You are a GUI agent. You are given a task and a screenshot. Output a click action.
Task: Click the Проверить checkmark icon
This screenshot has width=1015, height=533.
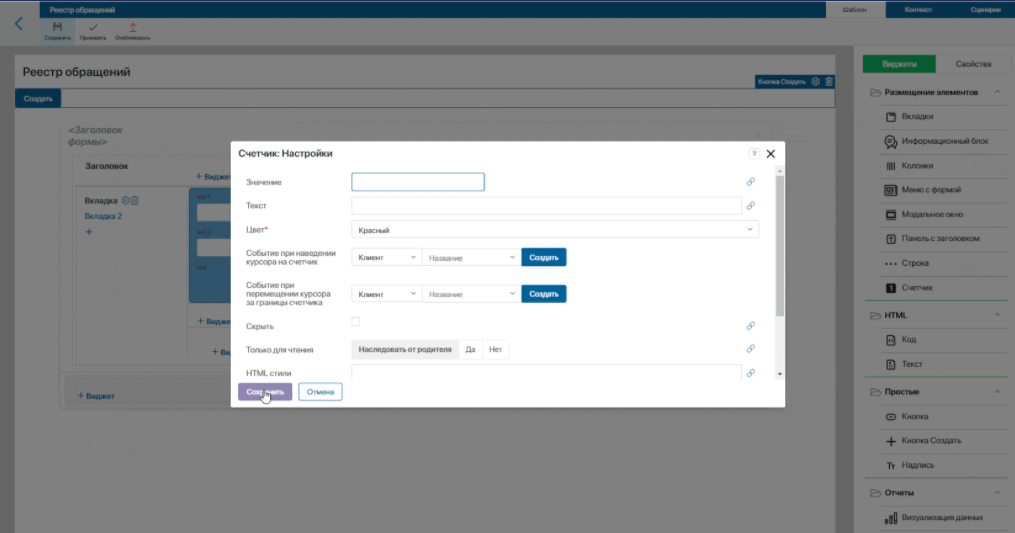point(93,27)
